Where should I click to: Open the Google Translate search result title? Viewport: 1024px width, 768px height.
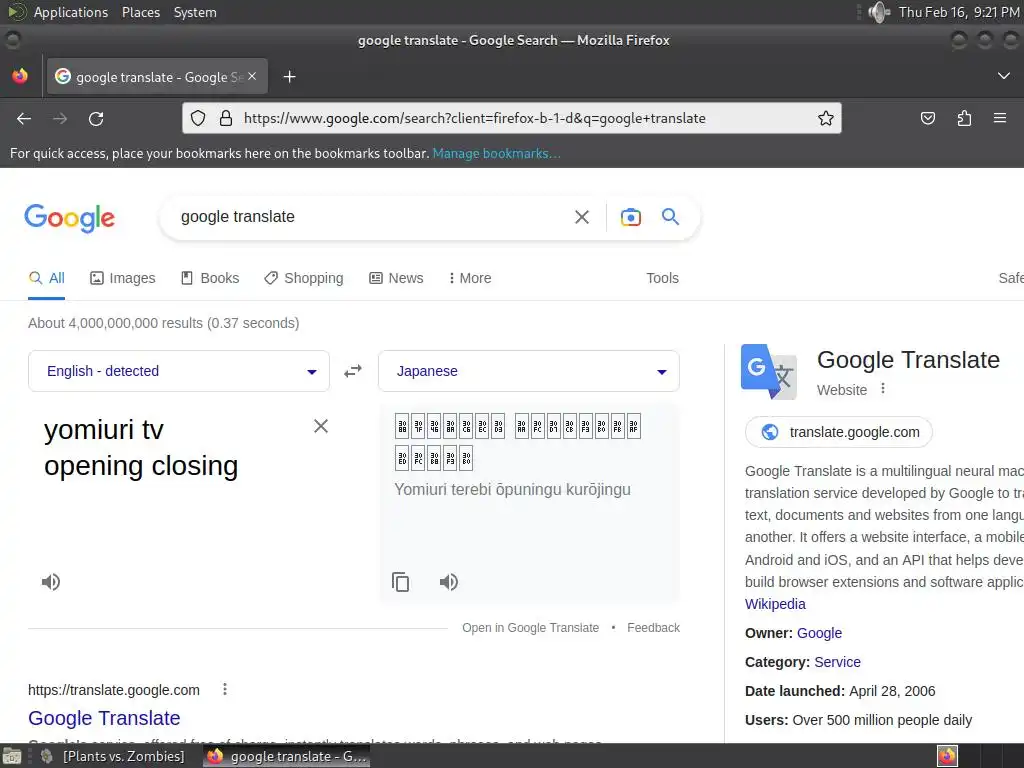coord(104,718)
